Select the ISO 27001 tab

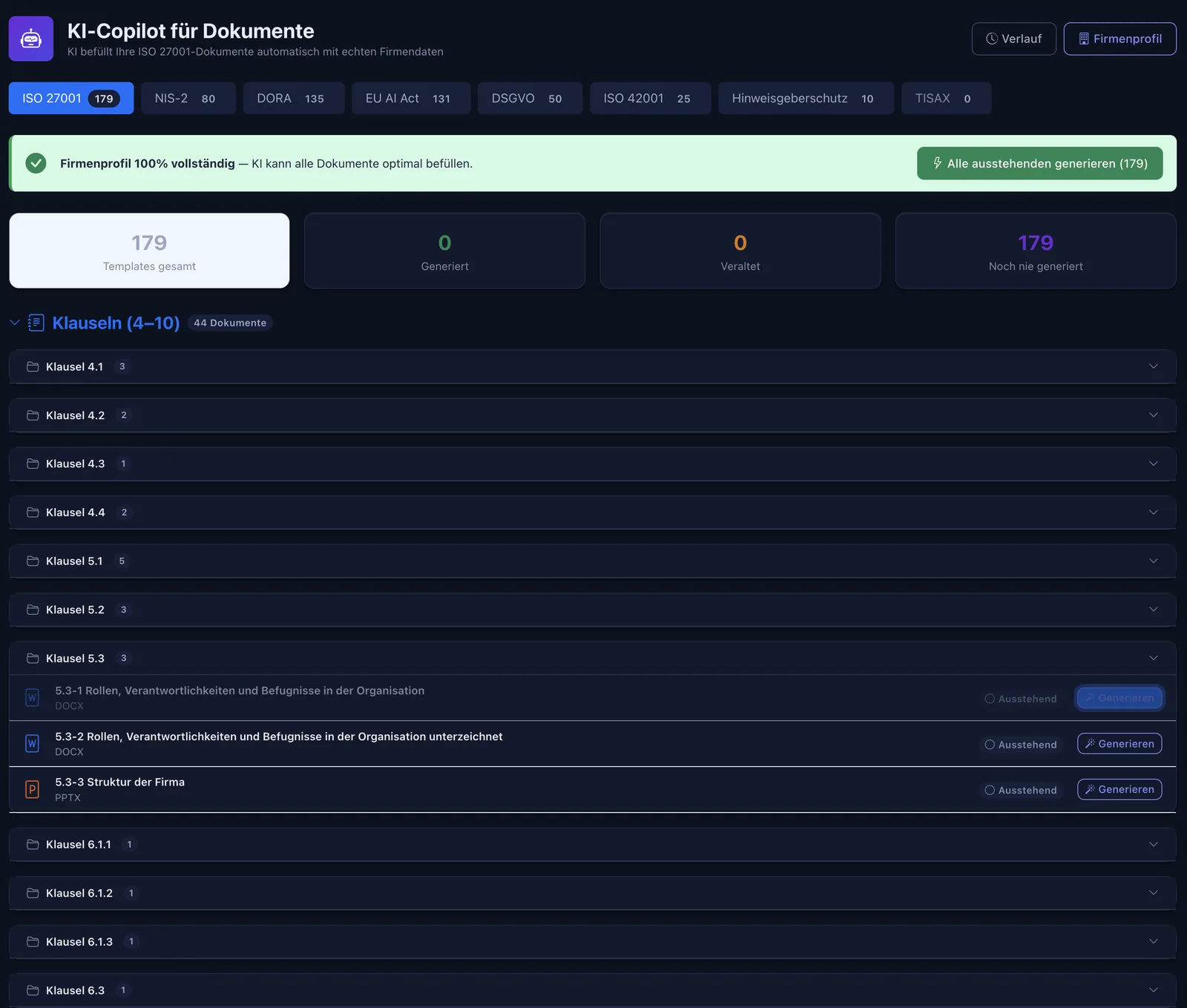[x=71, y=98]
